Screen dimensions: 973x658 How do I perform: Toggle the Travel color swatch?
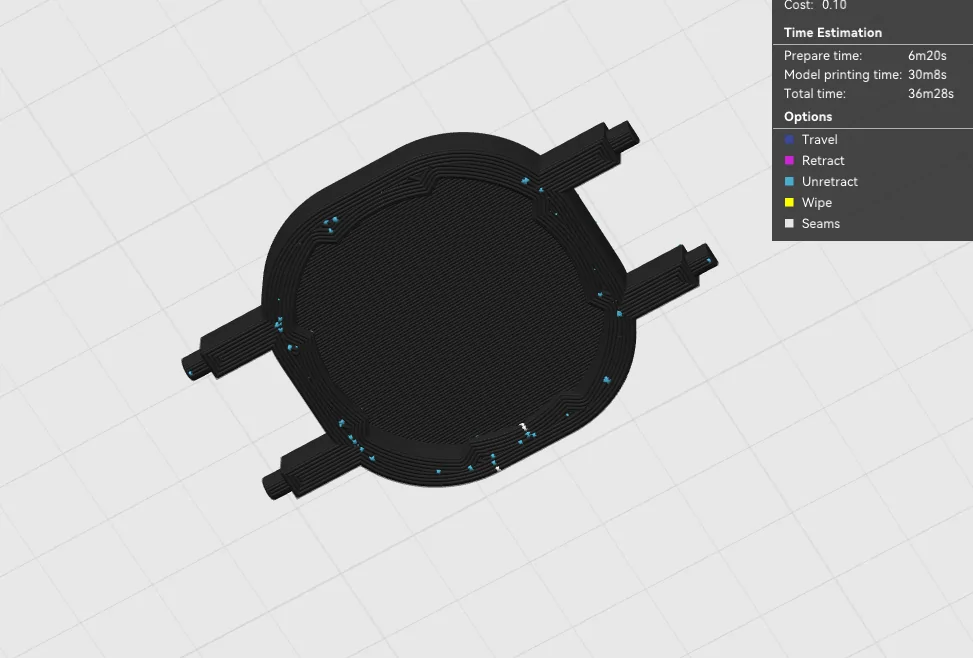click(789, 140)
